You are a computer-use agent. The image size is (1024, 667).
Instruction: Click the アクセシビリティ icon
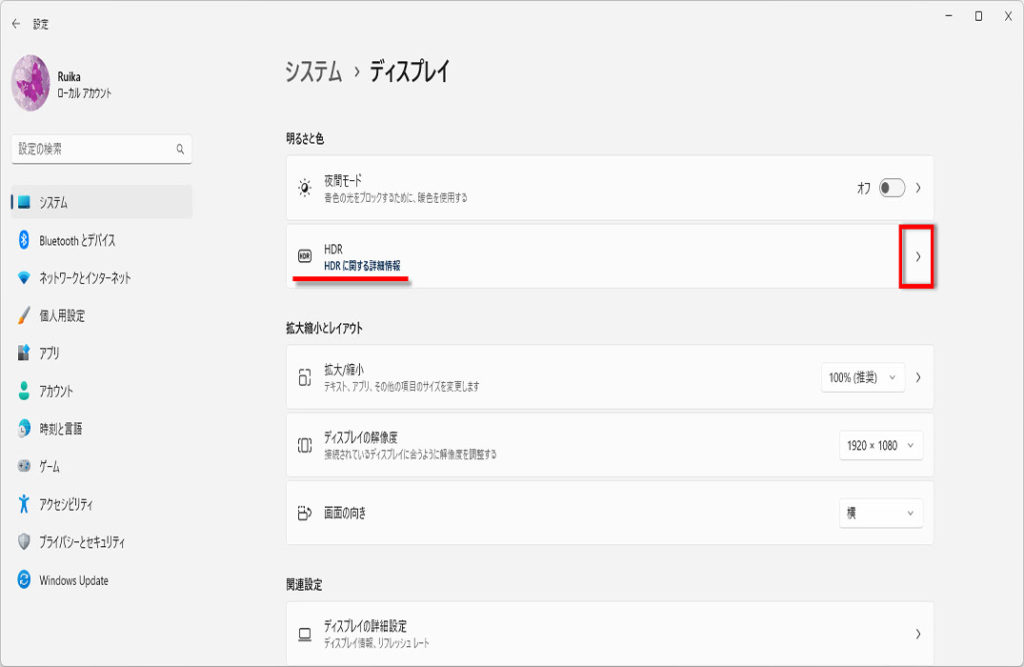click(x=24, y=504)
